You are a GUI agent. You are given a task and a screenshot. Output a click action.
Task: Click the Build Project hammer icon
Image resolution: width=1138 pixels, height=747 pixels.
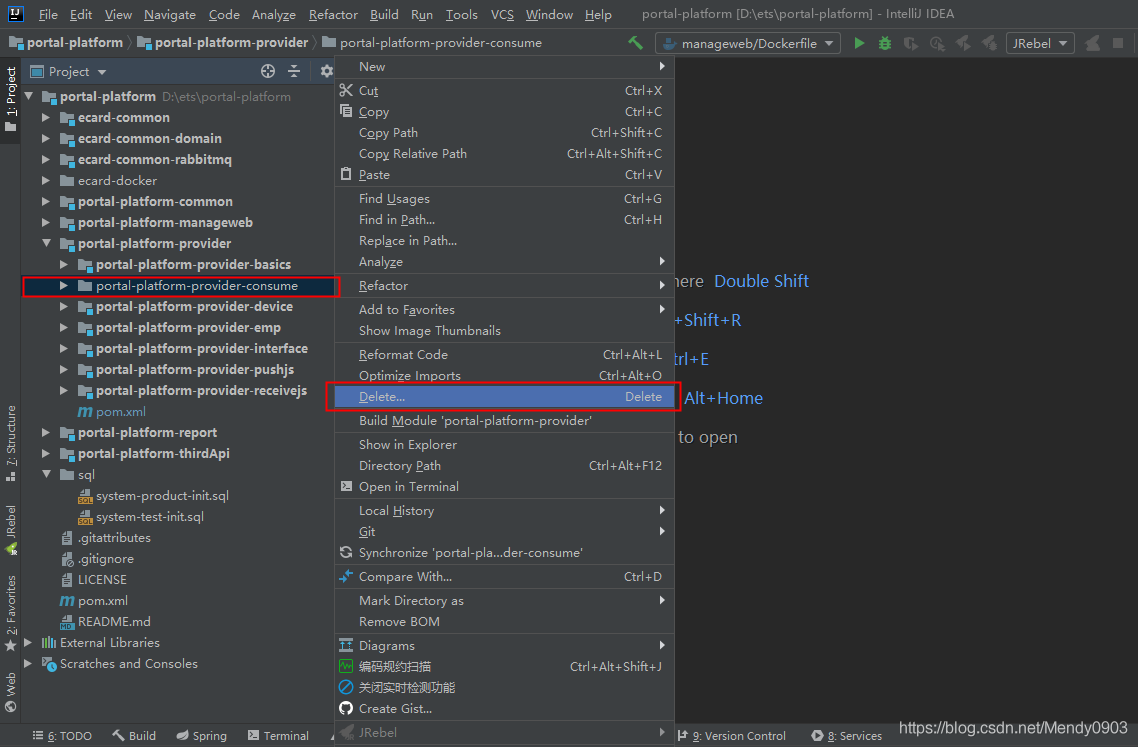coord(636,43)
